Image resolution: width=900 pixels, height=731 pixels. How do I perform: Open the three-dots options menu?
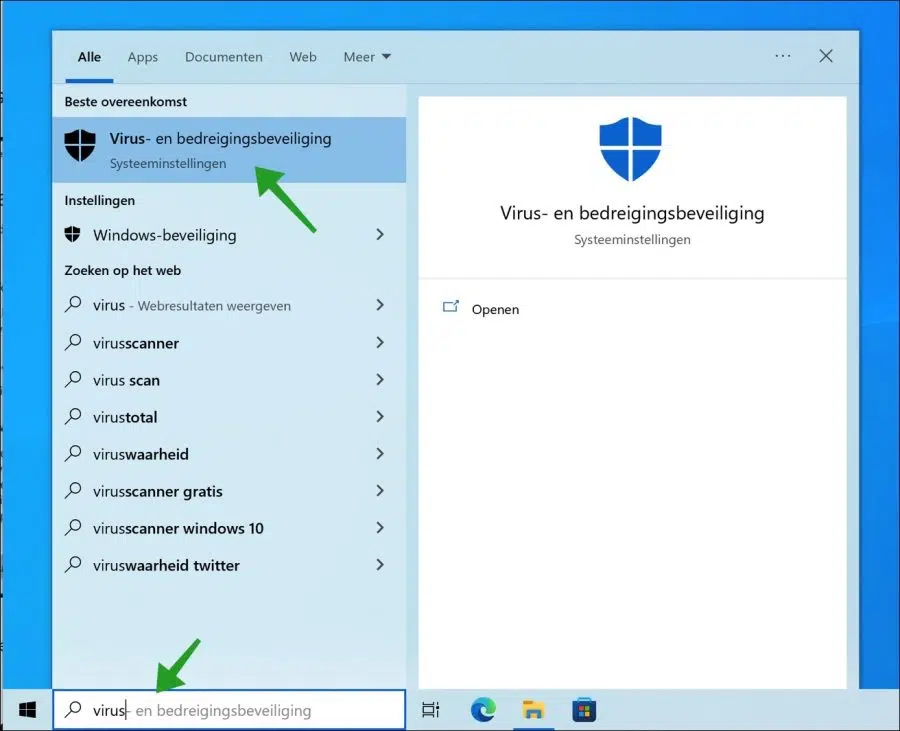pyautogui.click(x=783, y=56)
